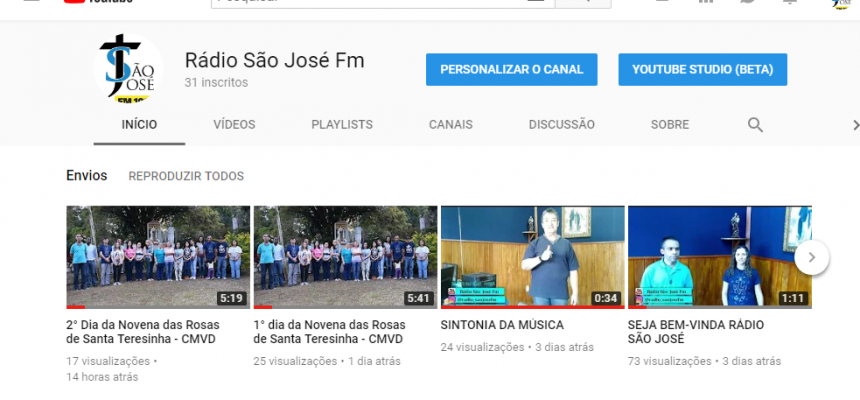Click REPRODUZIR TODOS link

coord(186,176)
